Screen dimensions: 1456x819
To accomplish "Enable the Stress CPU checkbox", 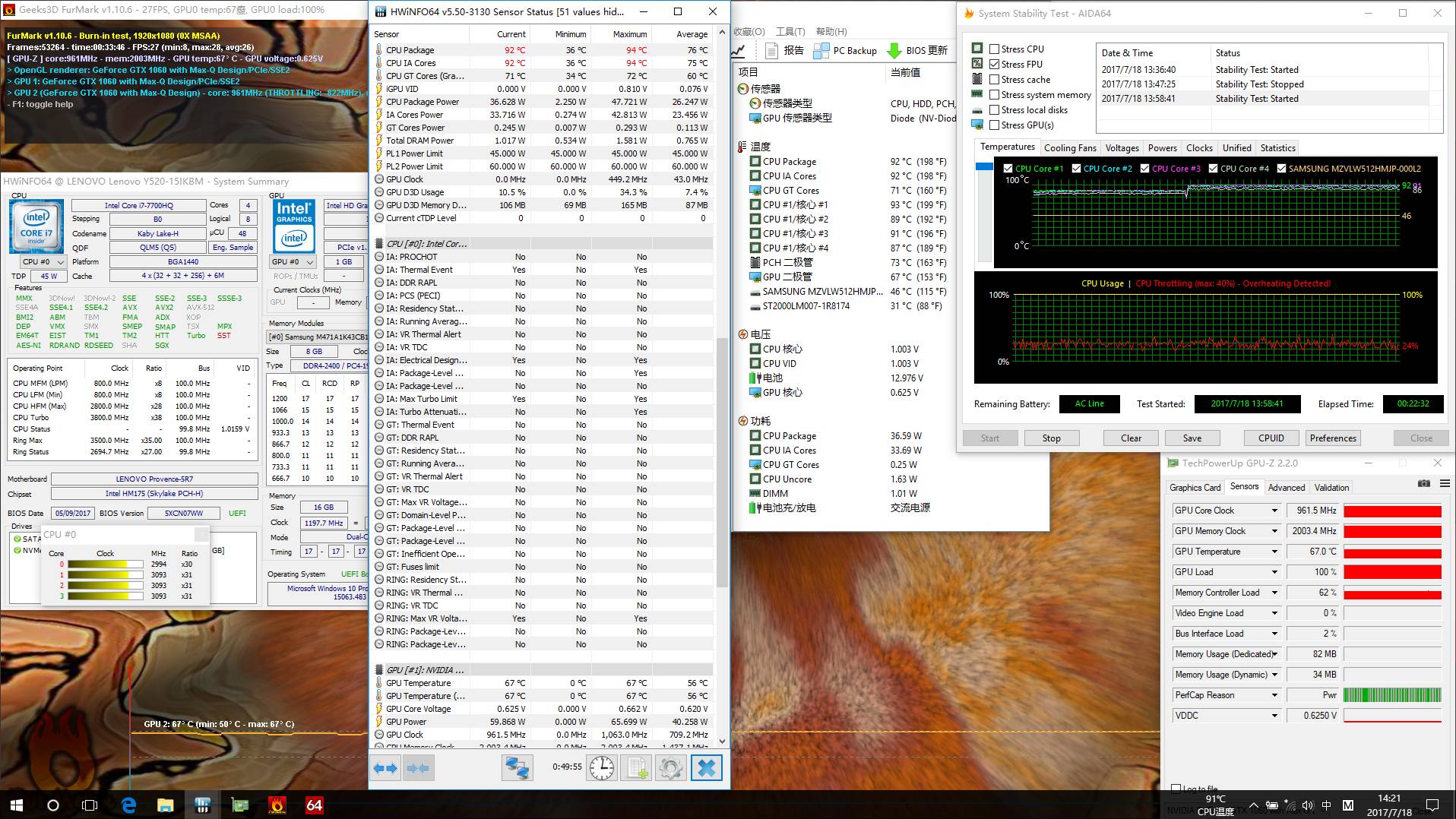I will 994,49.
